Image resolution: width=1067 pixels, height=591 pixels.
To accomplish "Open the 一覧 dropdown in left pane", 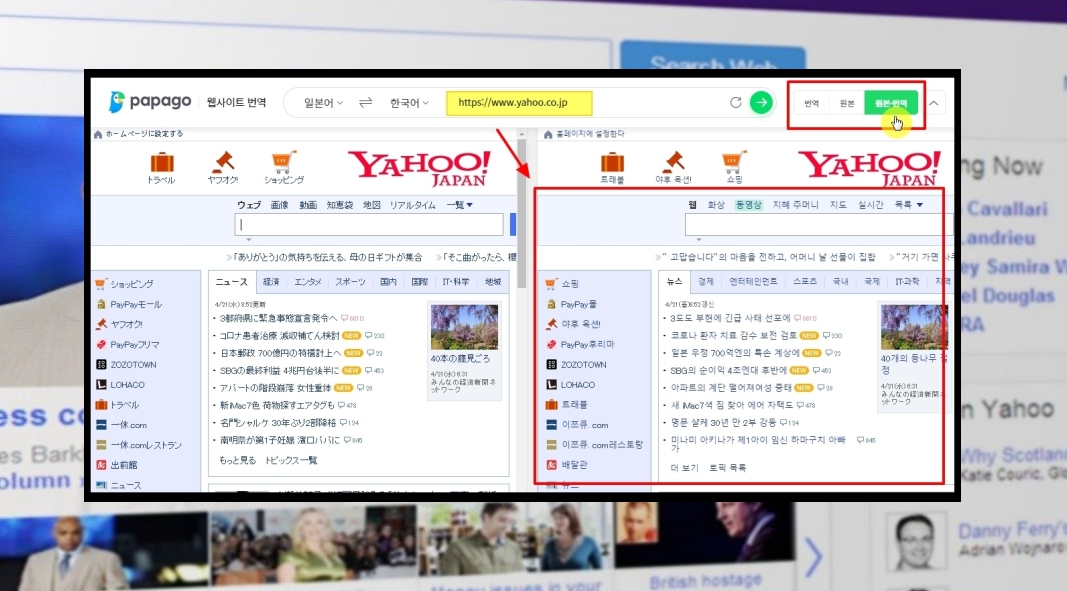I will tap(460, 205).
